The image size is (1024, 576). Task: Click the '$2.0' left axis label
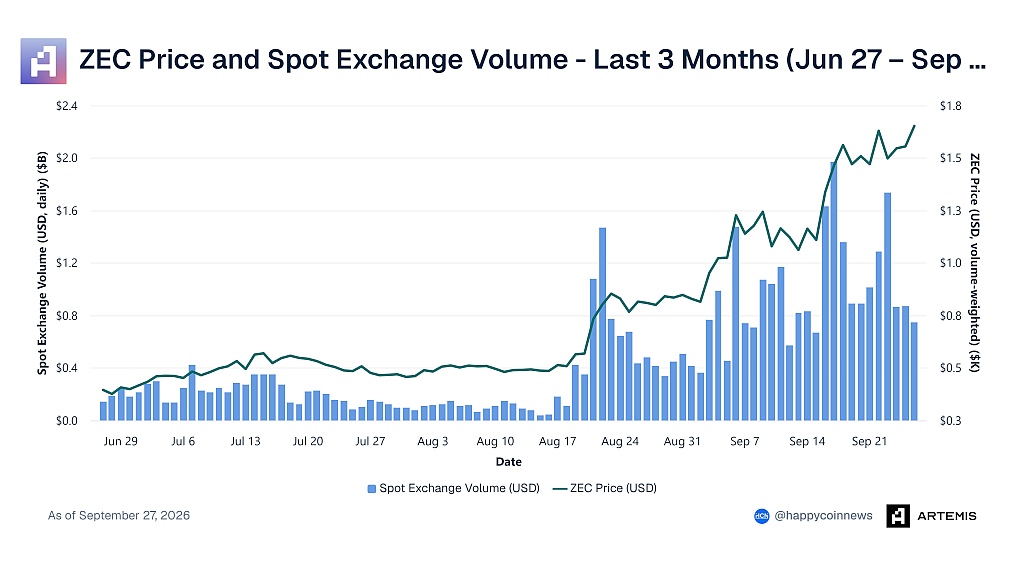[x=67, y=158]
